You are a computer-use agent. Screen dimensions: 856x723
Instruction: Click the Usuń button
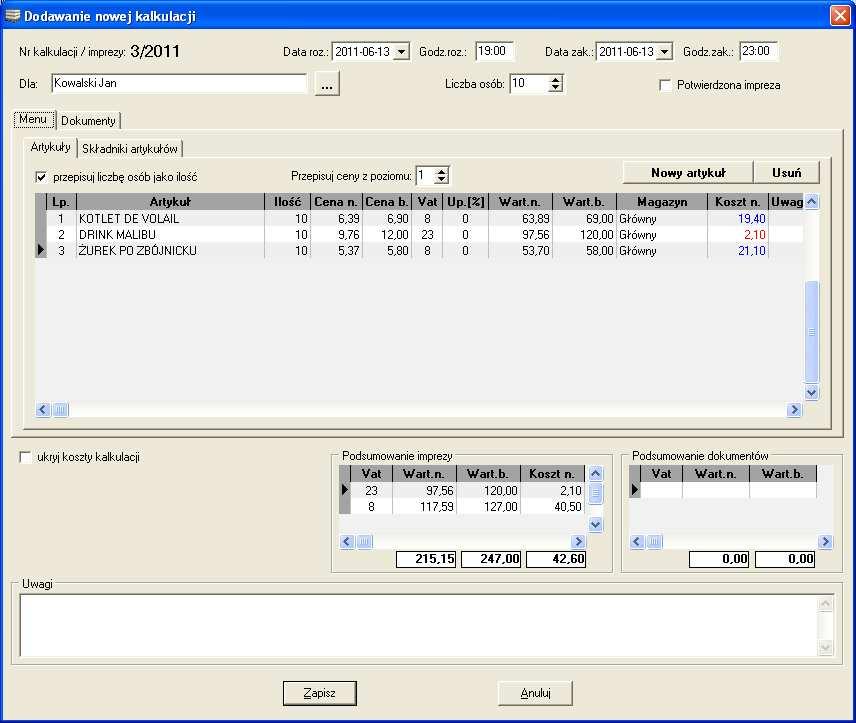point(787,173)
